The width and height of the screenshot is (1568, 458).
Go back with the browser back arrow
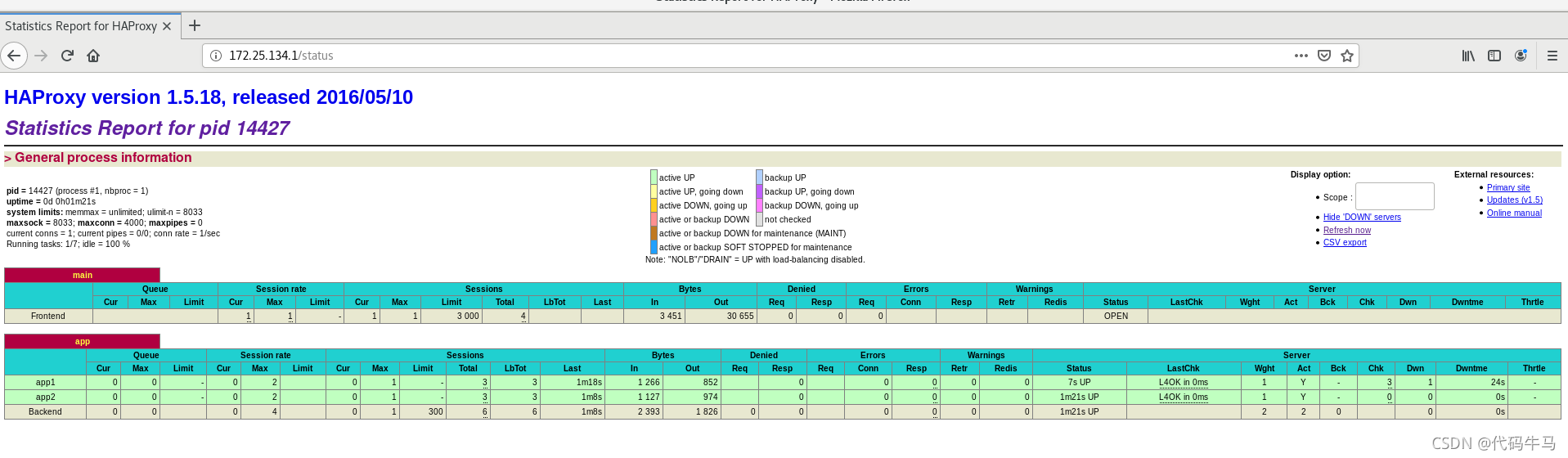click(14, 56)
